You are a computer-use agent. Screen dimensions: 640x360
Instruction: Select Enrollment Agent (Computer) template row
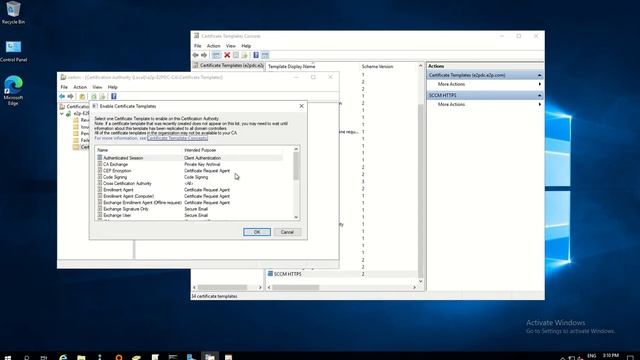tap(190, 196)
